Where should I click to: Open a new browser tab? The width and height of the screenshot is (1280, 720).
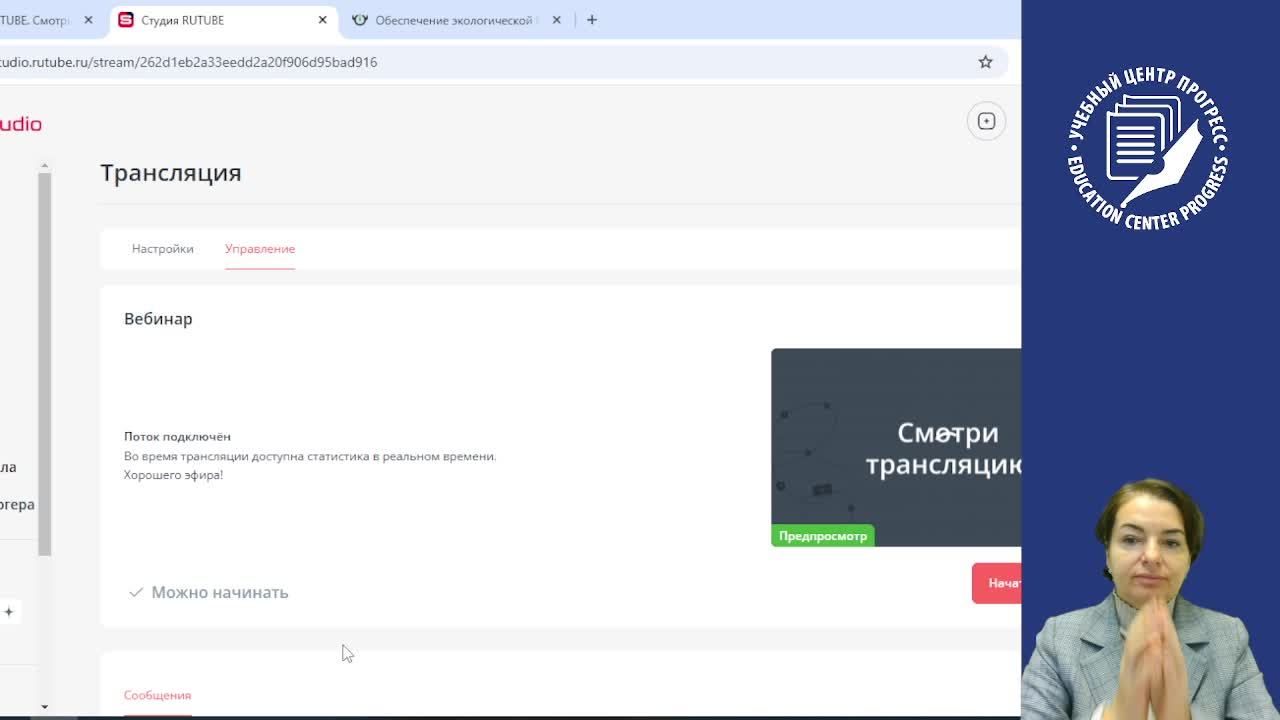592,20
